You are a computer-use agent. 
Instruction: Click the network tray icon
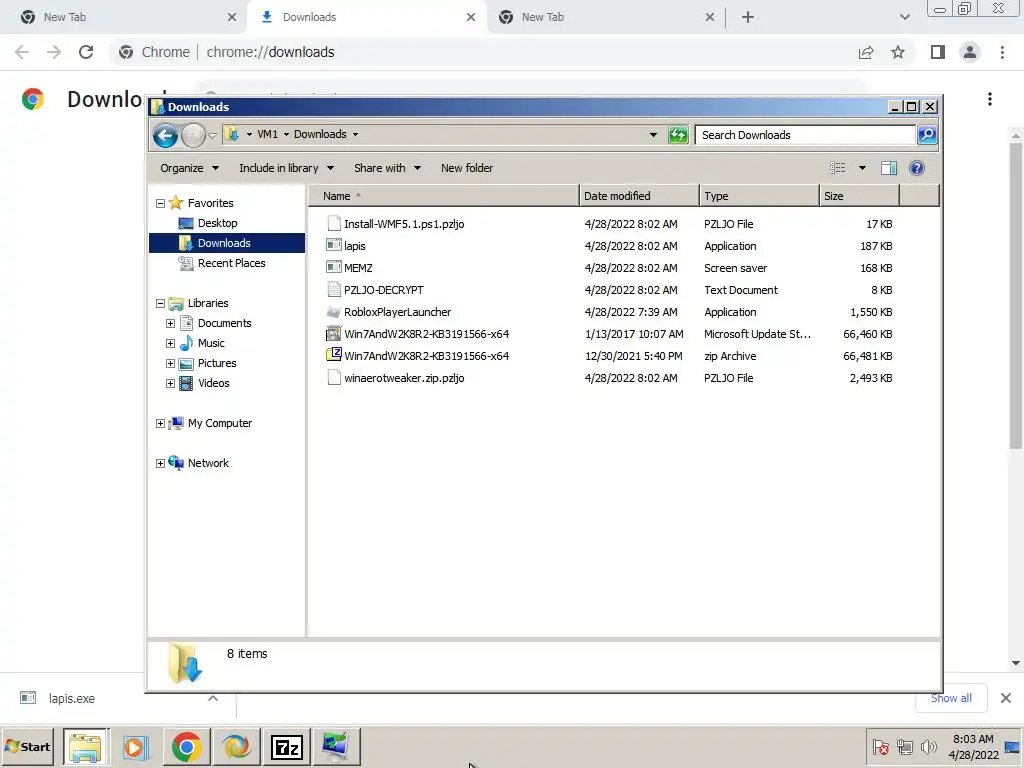pyautogui.click(x=904, y=746)
